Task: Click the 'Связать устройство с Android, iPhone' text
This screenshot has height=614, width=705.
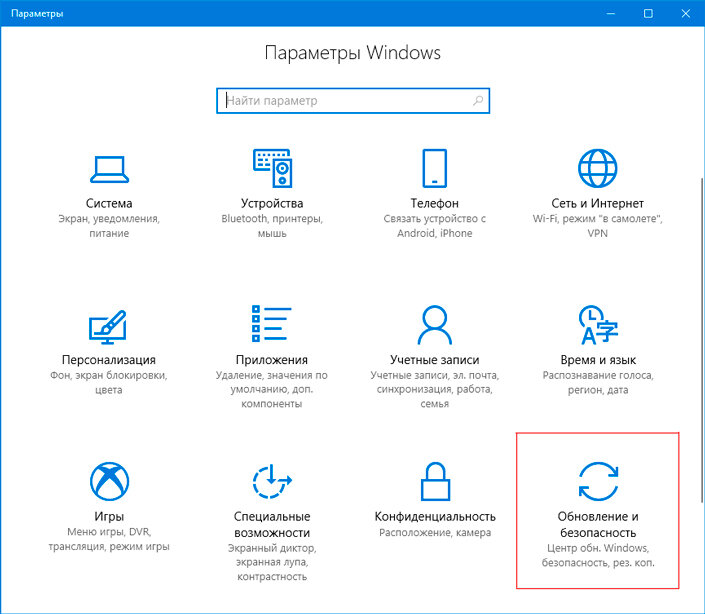Action: tap(435, 226)
